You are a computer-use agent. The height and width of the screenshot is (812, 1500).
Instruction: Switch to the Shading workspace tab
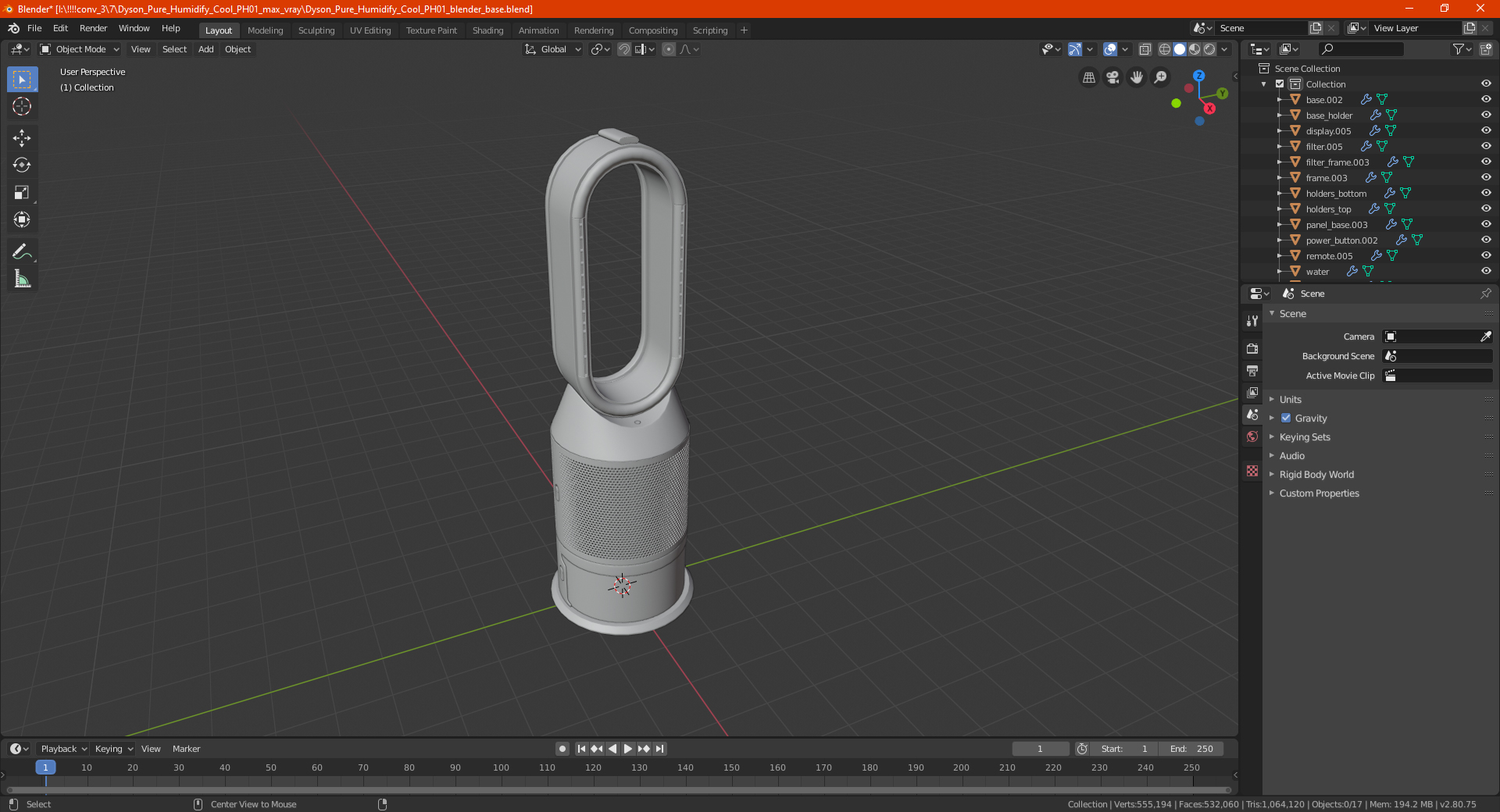click(487, 30)
